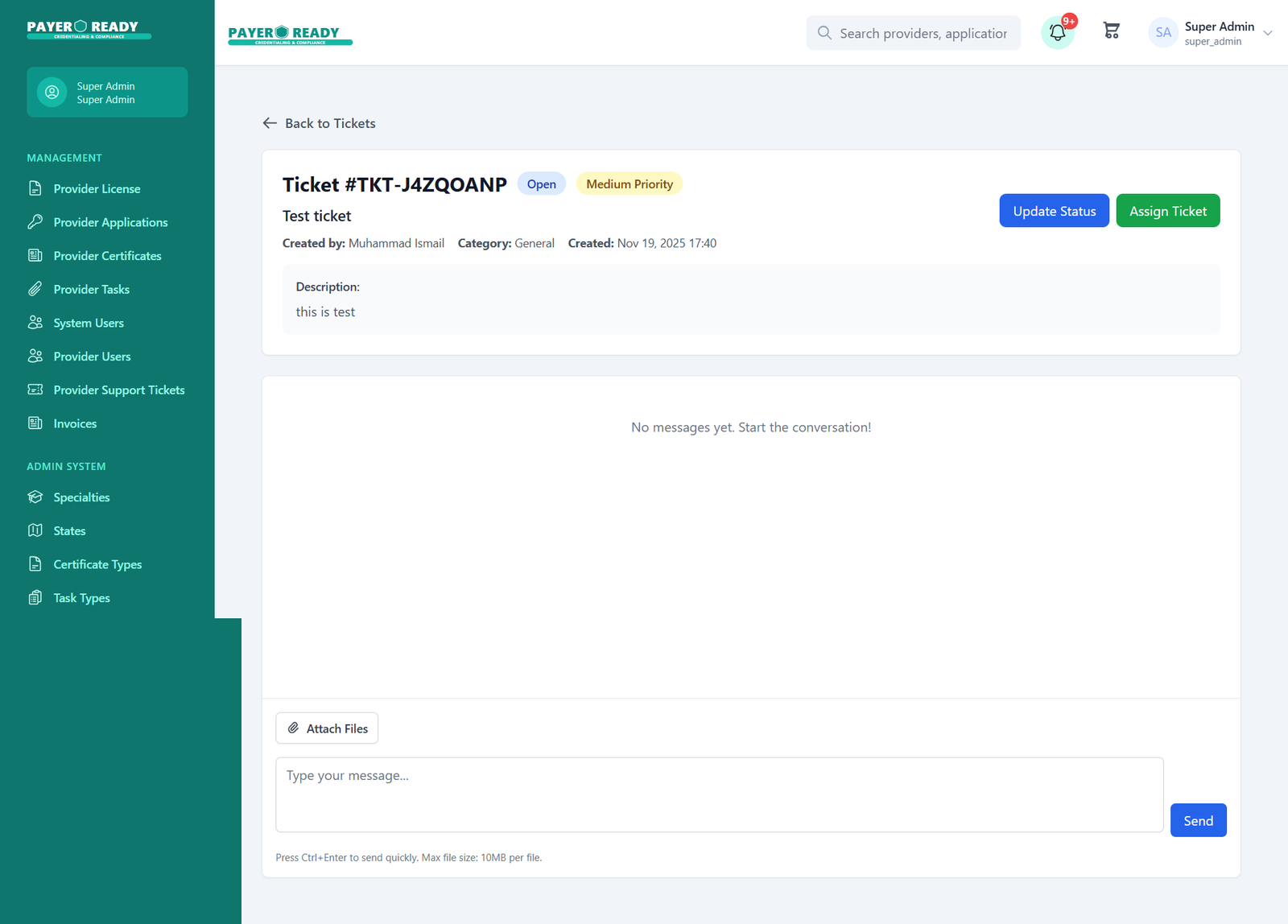Image resolution: width=1288 pixels, height=924 pixels.
Task: Click the Specialties graduation cap icon
Action: (x=35, y=497)
